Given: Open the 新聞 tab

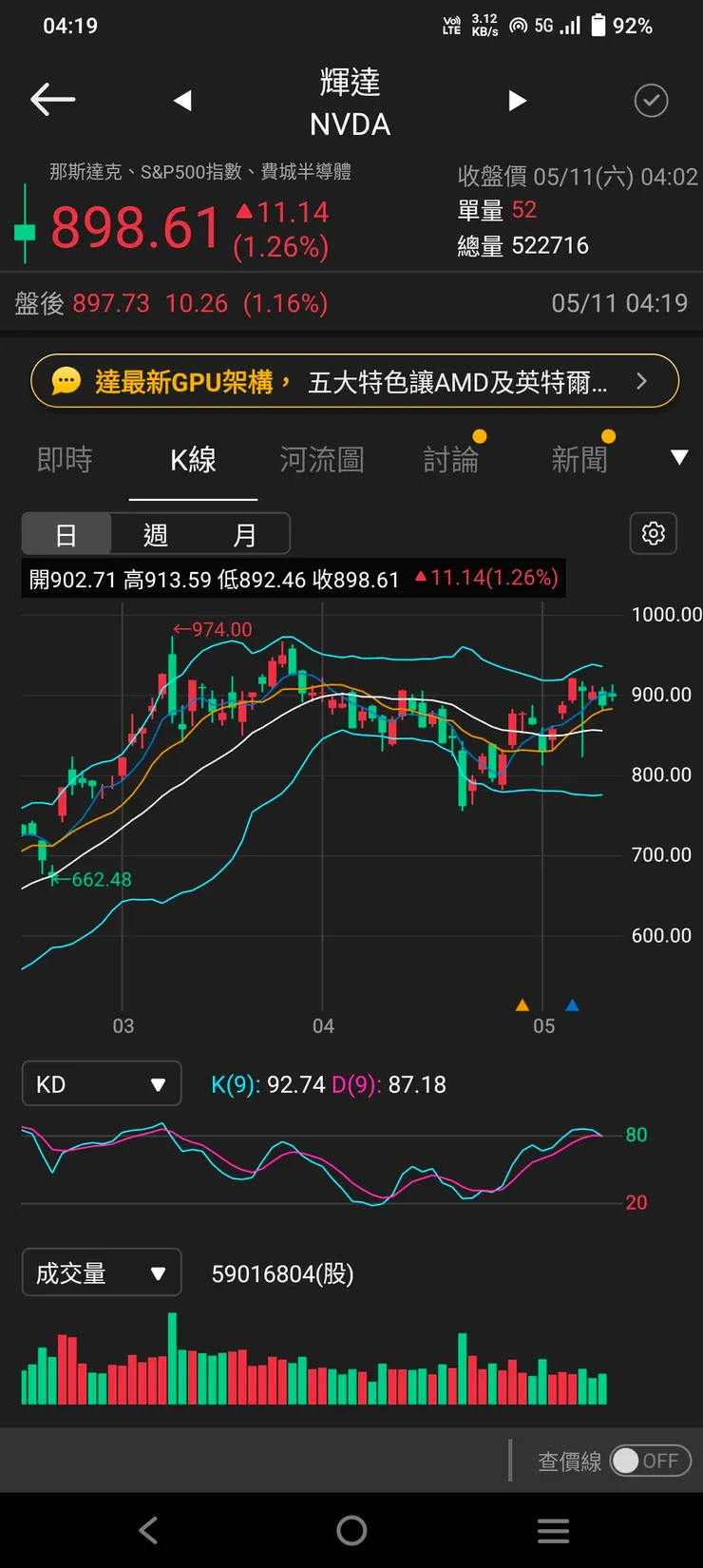Looking at the screenshot, I should (x=579, y=460).
